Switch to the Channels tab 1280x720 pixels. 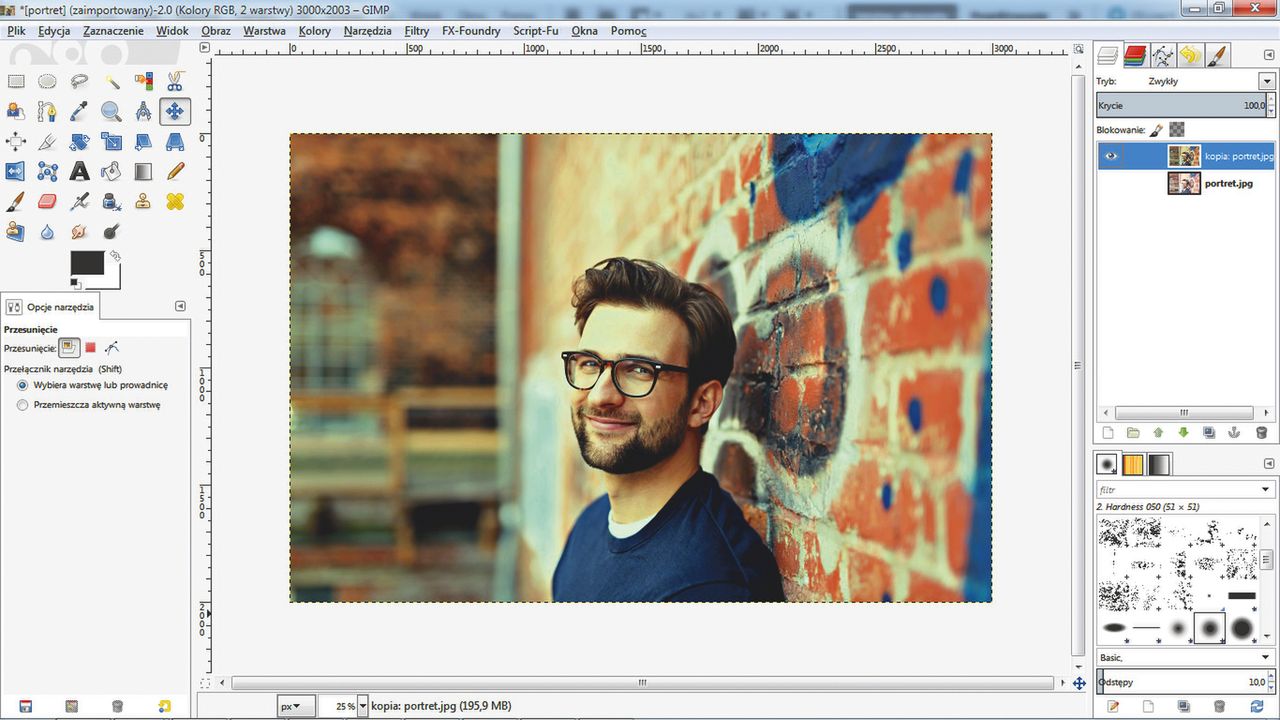1135,56
